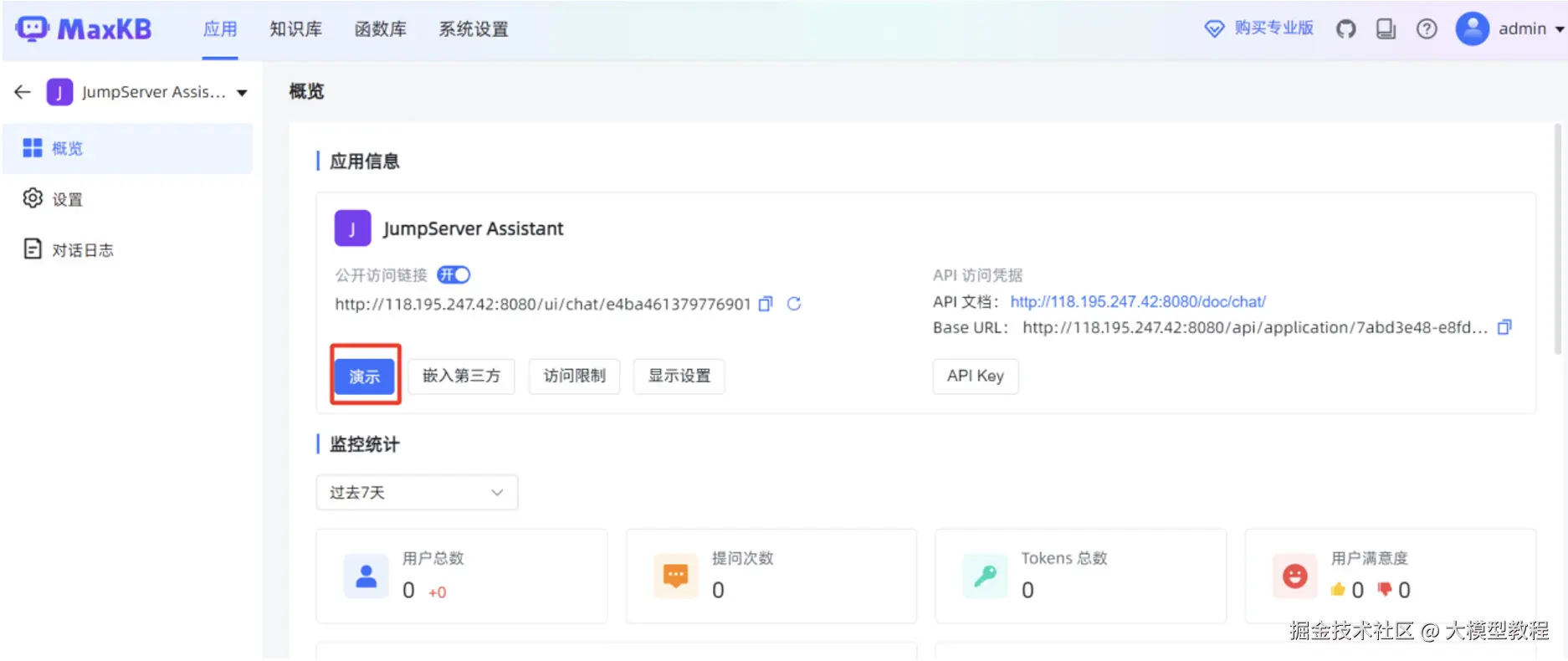Click the admin user avatar
This screenshot has height=661, width=1568.
(x=1472, y=29)
